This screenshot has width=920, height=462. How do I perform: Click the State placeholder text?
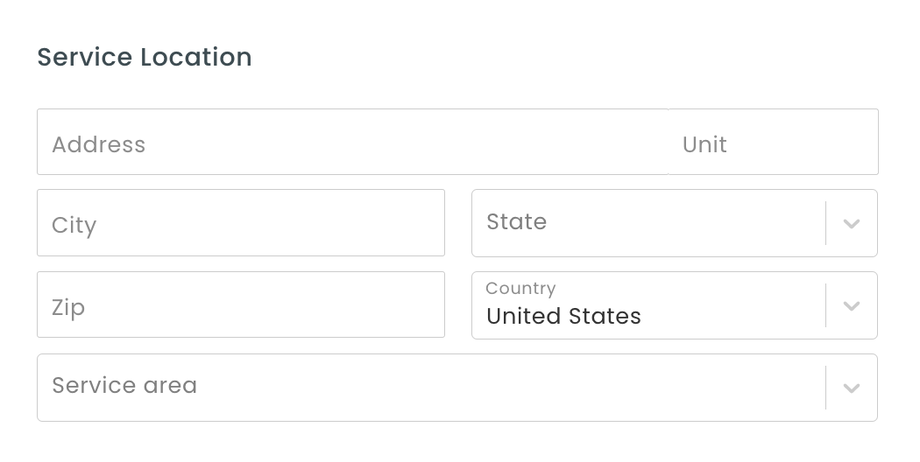(x=516, y=222)
